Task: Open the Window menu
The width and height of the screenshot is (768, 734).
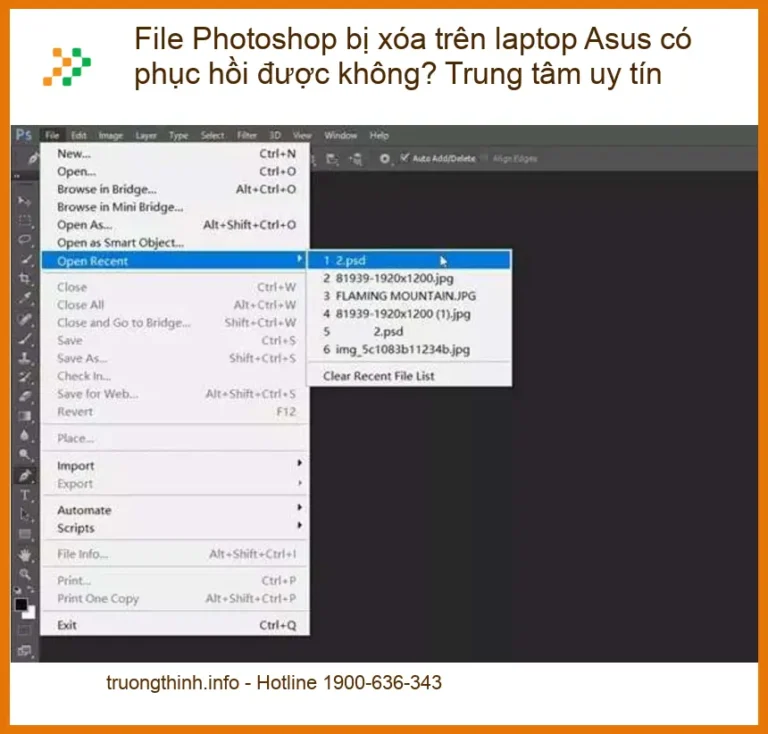Action: (x=340, y=135)
